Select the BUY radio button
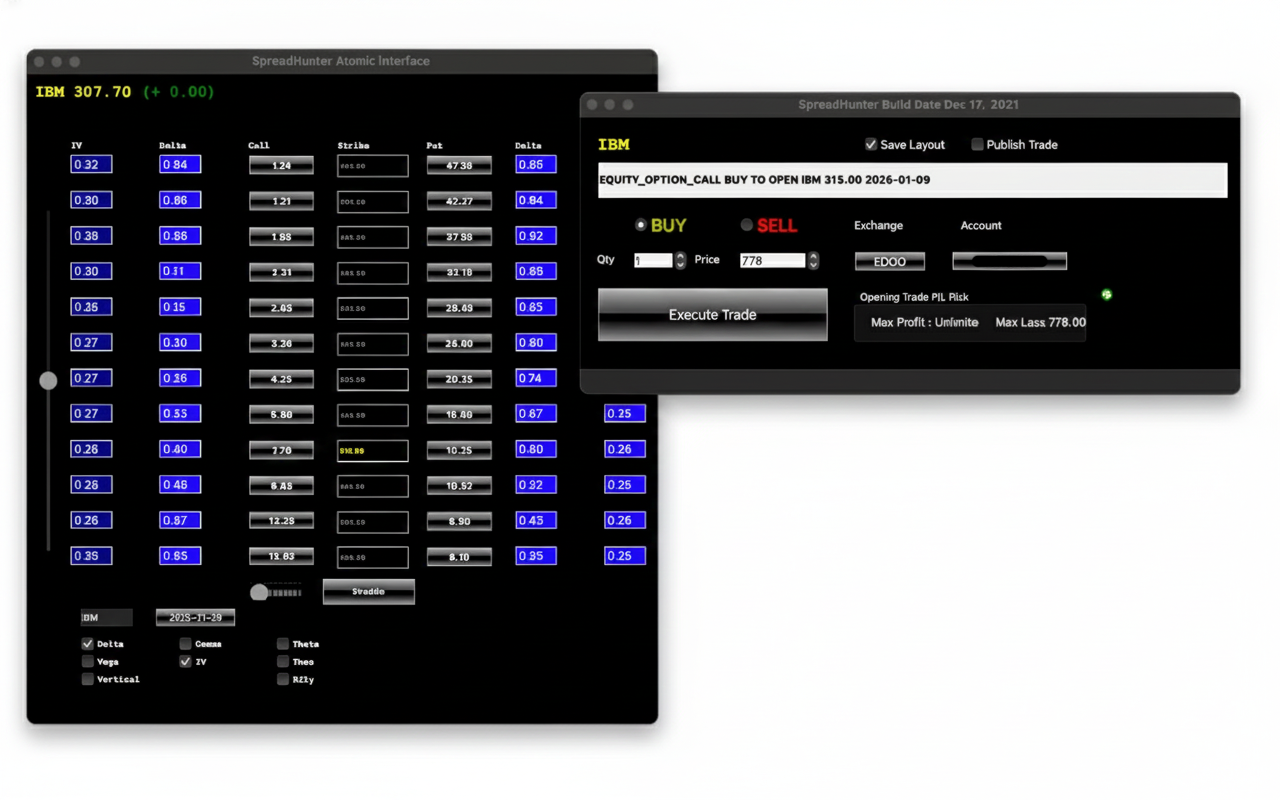 tap(641, 225)
